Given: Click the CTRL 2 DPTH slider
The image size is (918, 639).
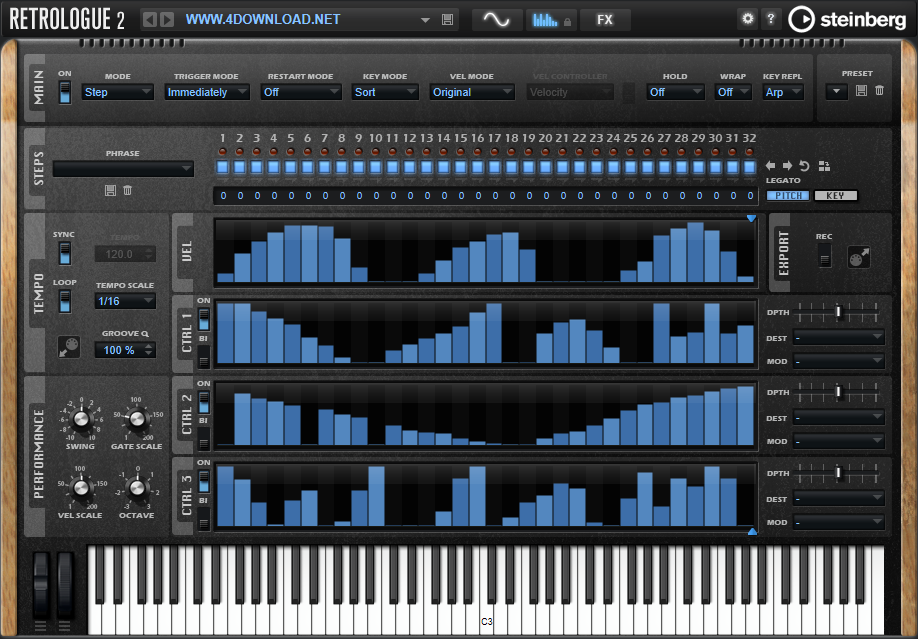Looking at the screenshot, I should [x=838, y=392].
